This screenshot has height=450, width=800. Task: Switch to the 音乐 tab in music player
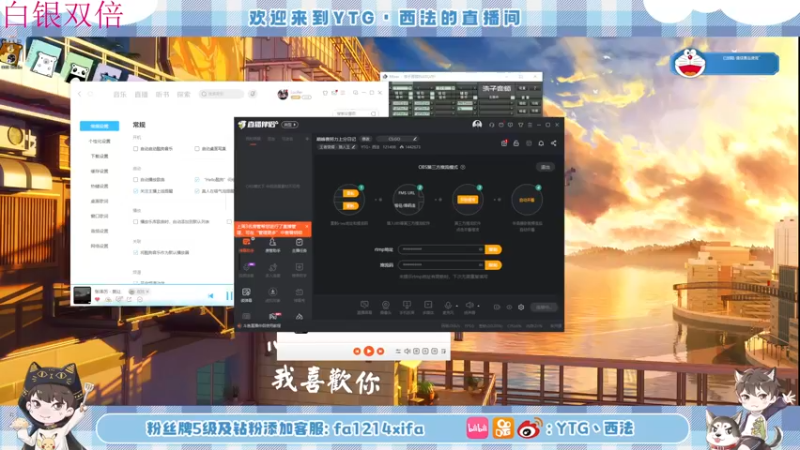tap(120, 94)
